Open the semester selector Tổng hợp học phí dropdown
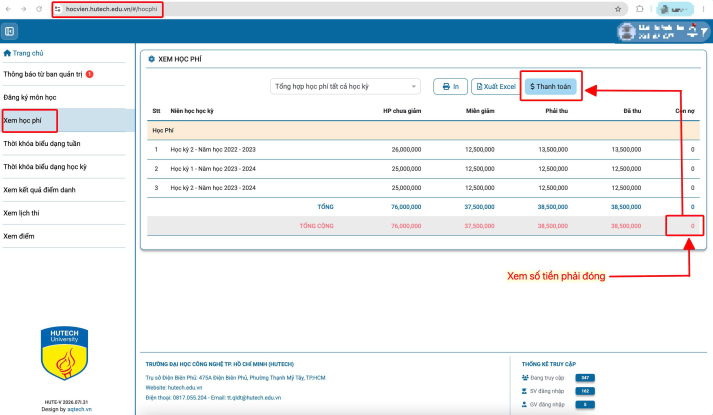Image resolution: width=713 pixels, height=415 pixels. pyautogui.click(x=345, y=86)
